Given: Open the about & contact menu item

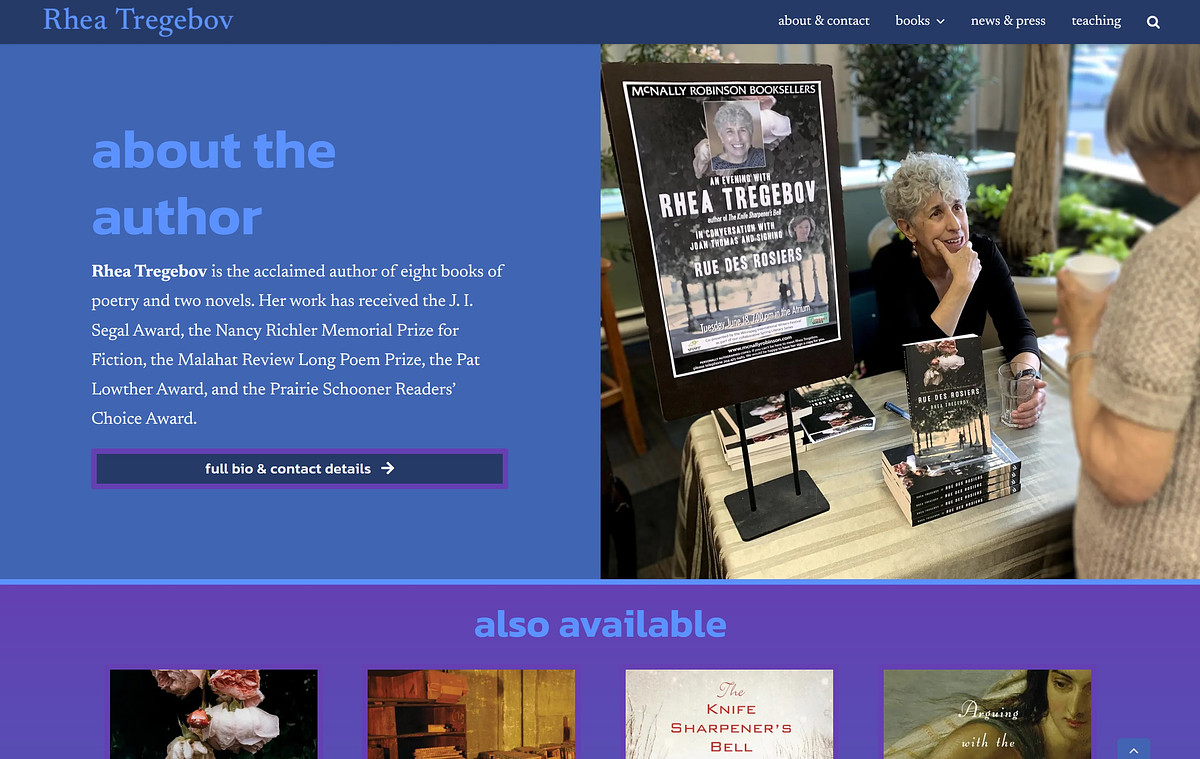Looking at the screenshot, I should pyautogui.click(x=824, y=20).
